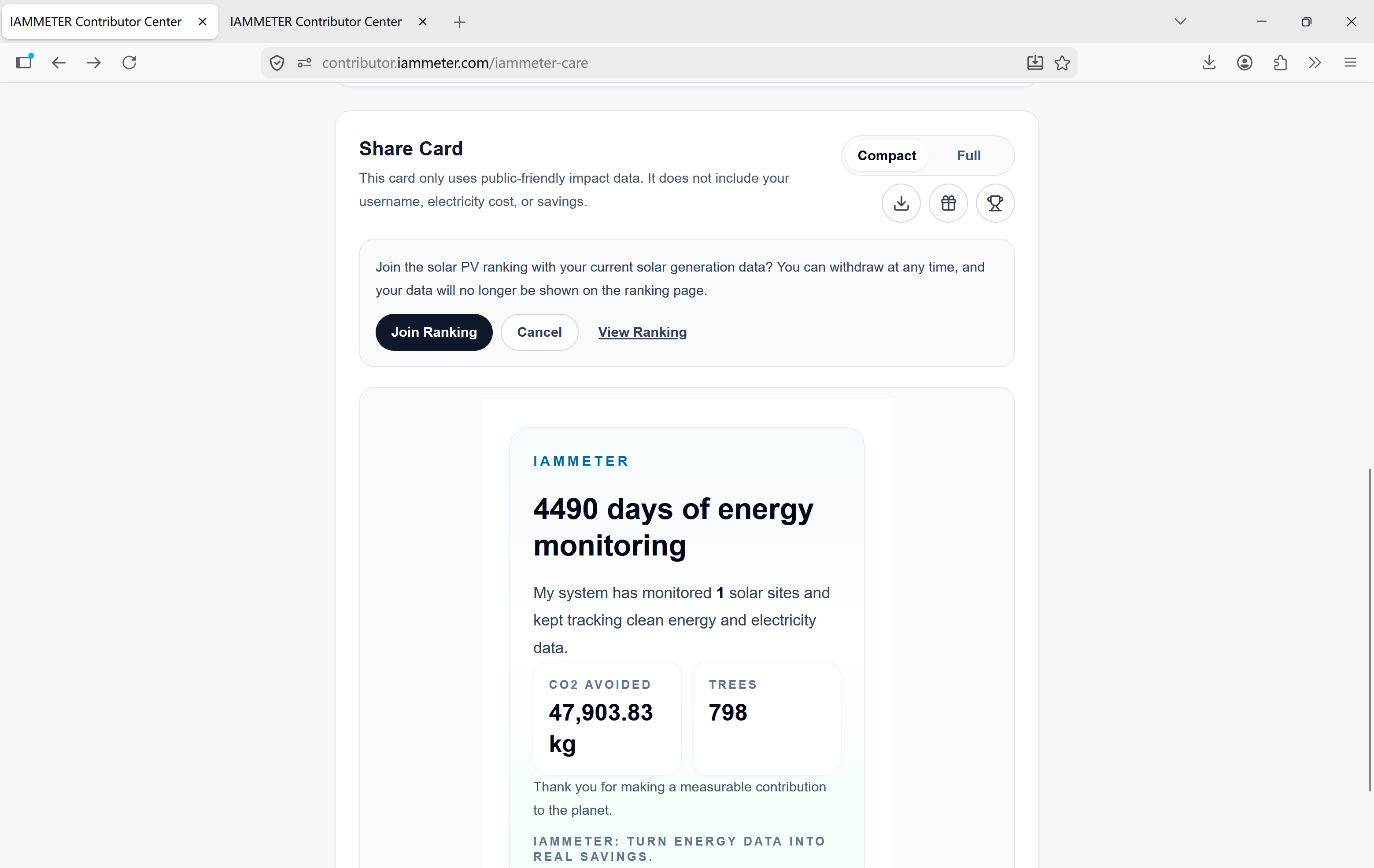Open the account profile icon
Viewport: 1374px width, 868px height.
(x=1245, y=63)
